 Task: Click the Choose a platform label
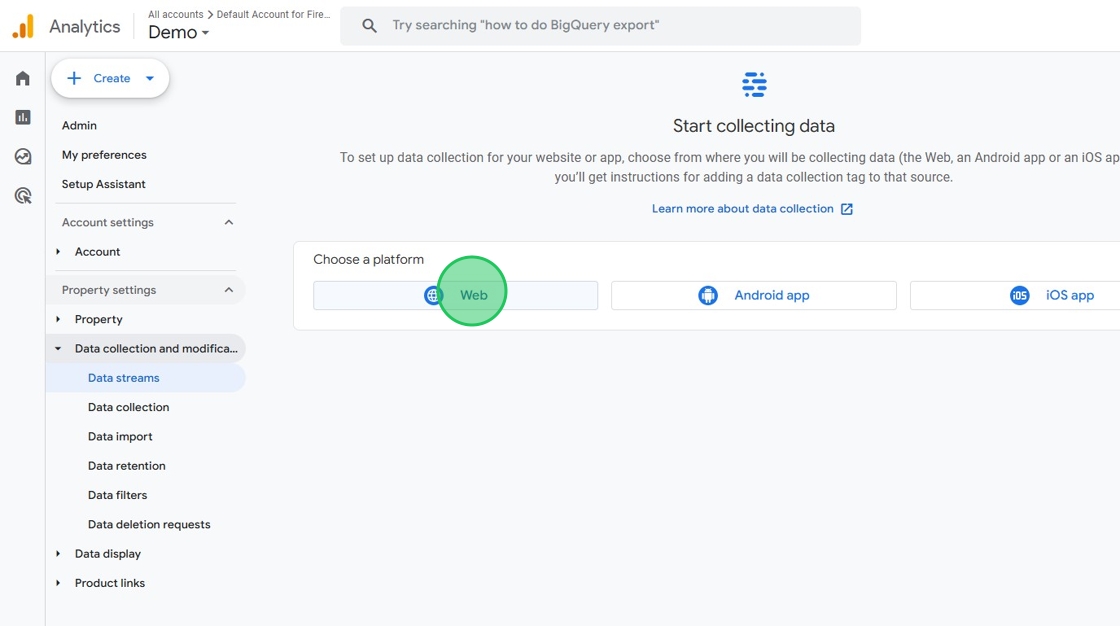[x=369, y=259]
